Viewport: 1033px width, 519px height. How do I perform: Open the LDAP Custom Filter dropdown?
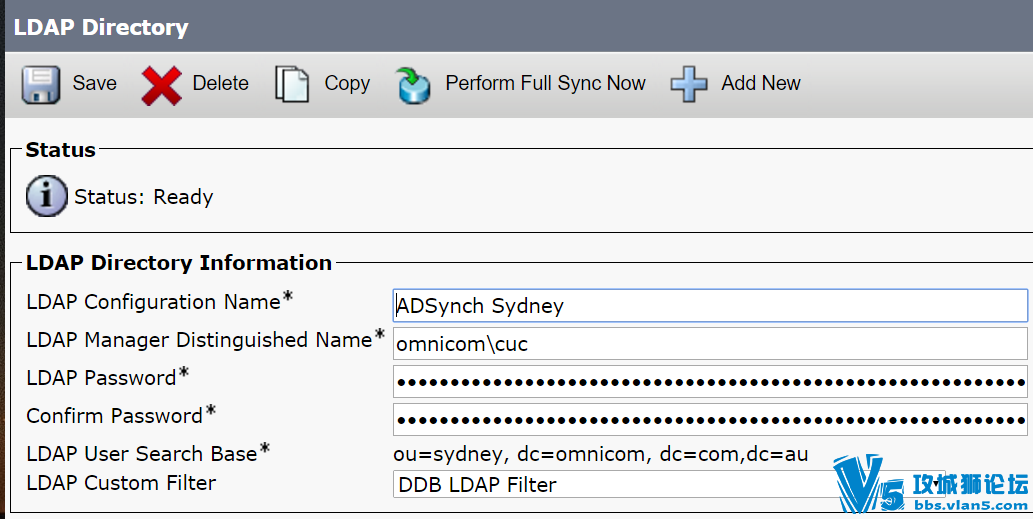(x=669, y=484)
